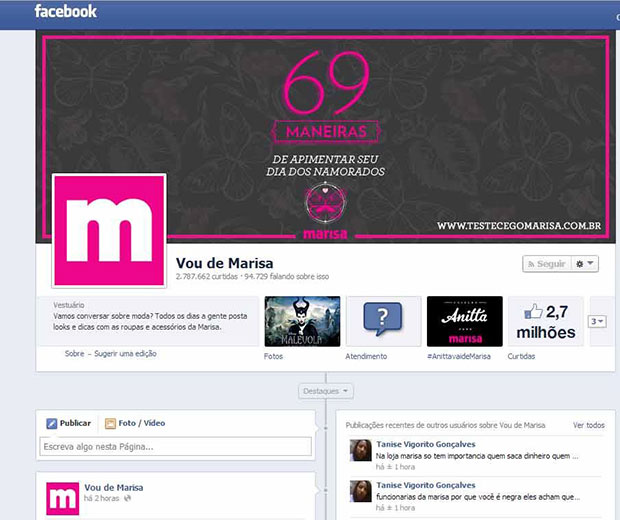Viewport: 620px width, 520px height.
Task: Click the Fotos label
Action: pyautogui.click(x=273, y=356)
